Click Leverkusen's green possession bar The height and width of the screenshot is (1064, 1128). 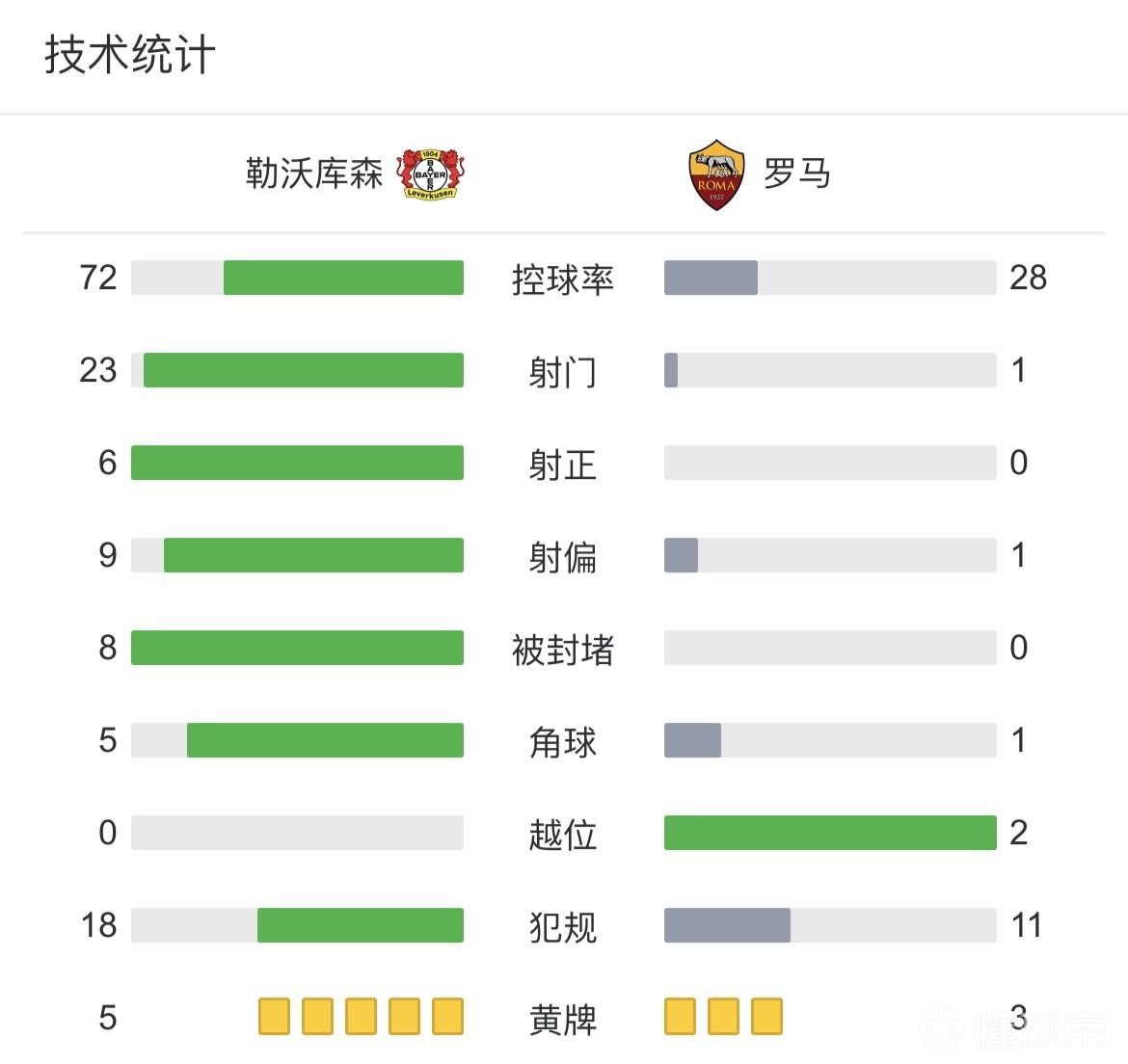pyautogui.click(x=343, y=278)
